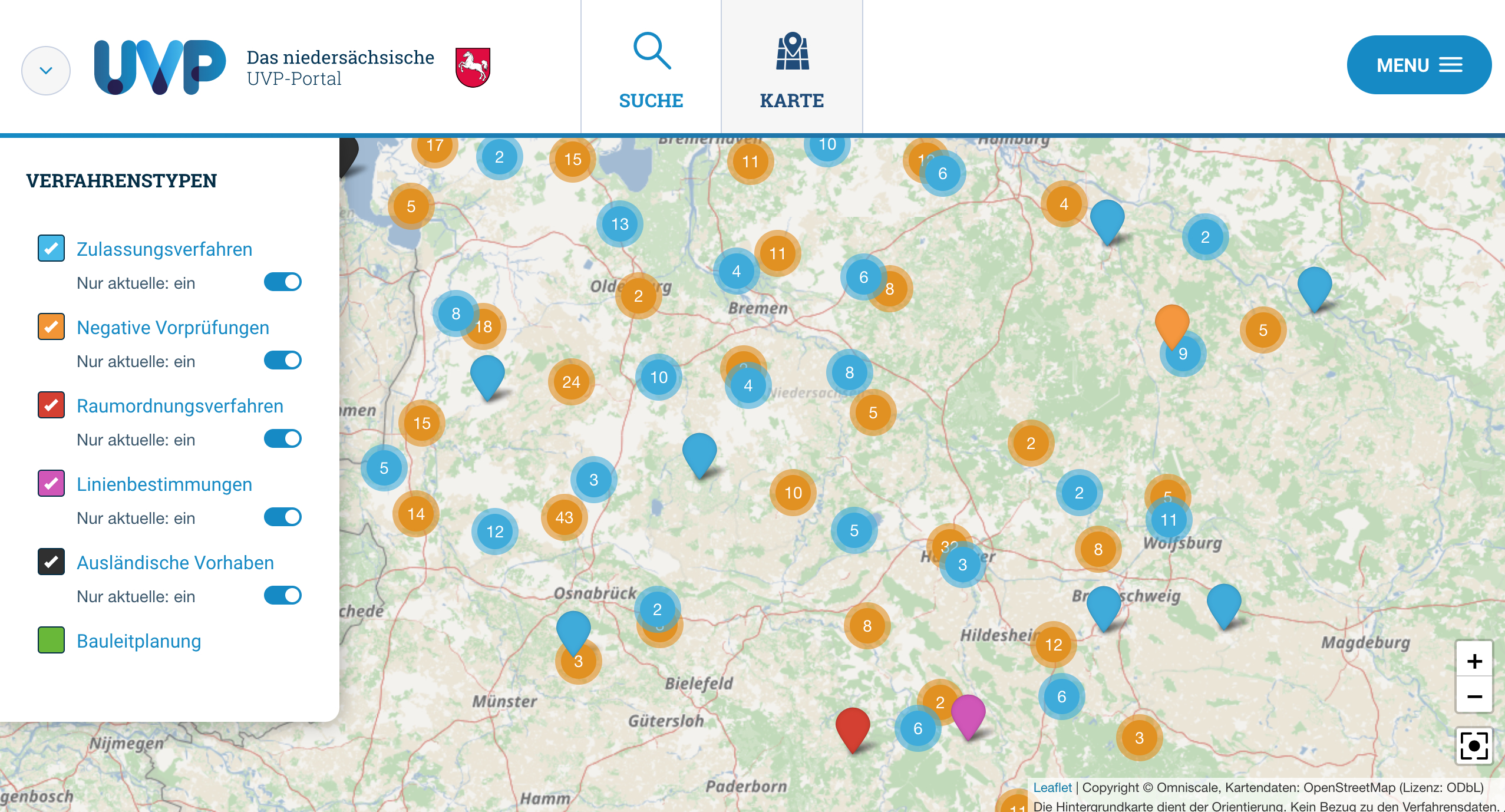Click the UVP portal logo
1505x812 pixels.
(x=159, y=66)
